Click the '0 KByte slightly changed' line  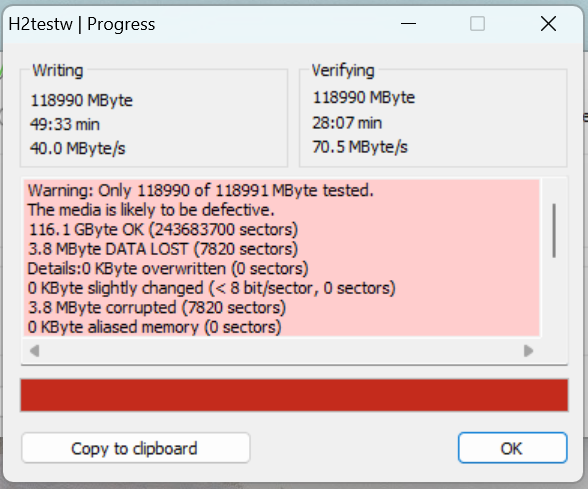click(x=212, y=288)
